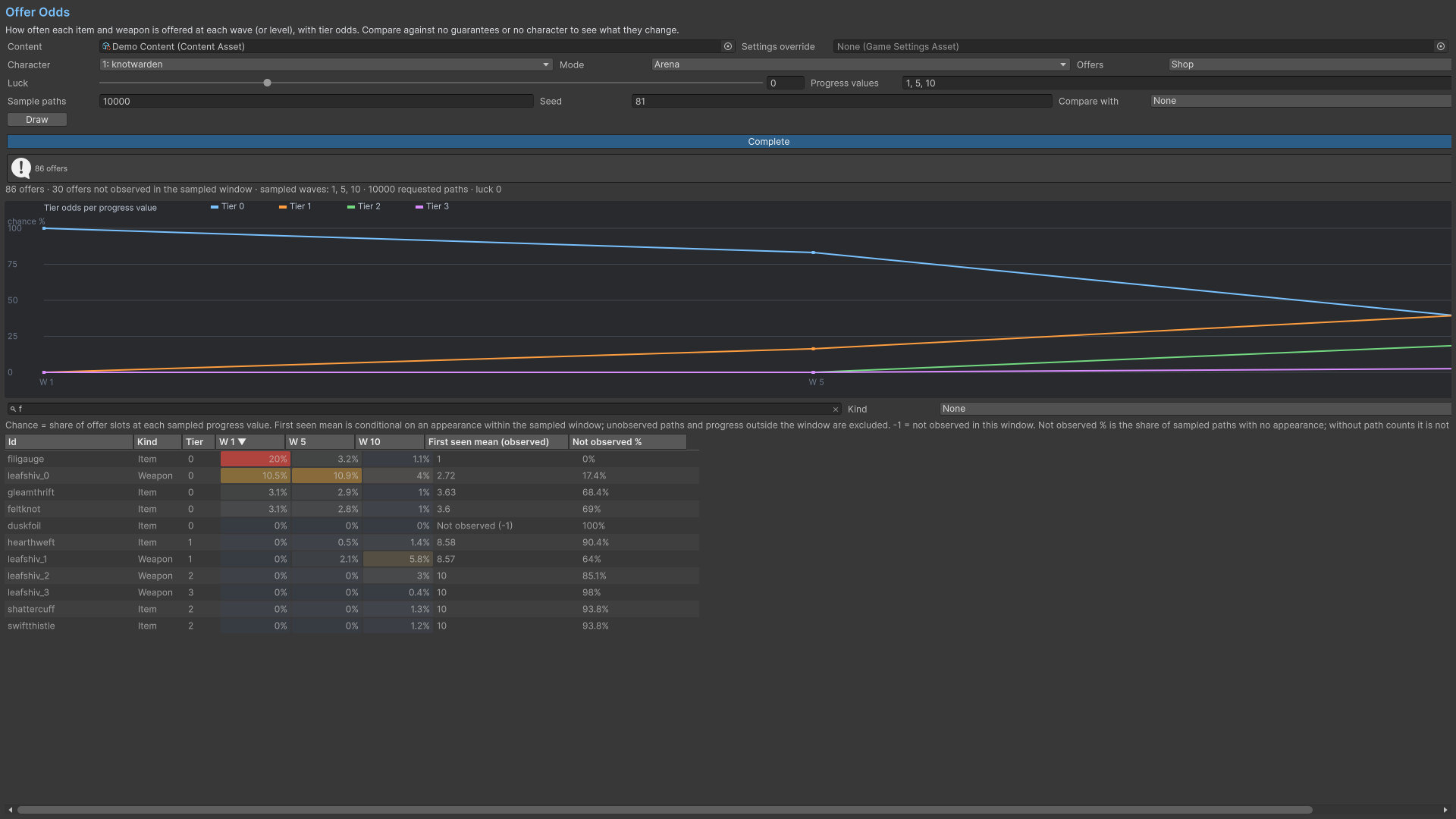The height and width of the screenshot is (819, 1456).
Task: Focus the Progress values field
Action: (x=1176, y=83)
